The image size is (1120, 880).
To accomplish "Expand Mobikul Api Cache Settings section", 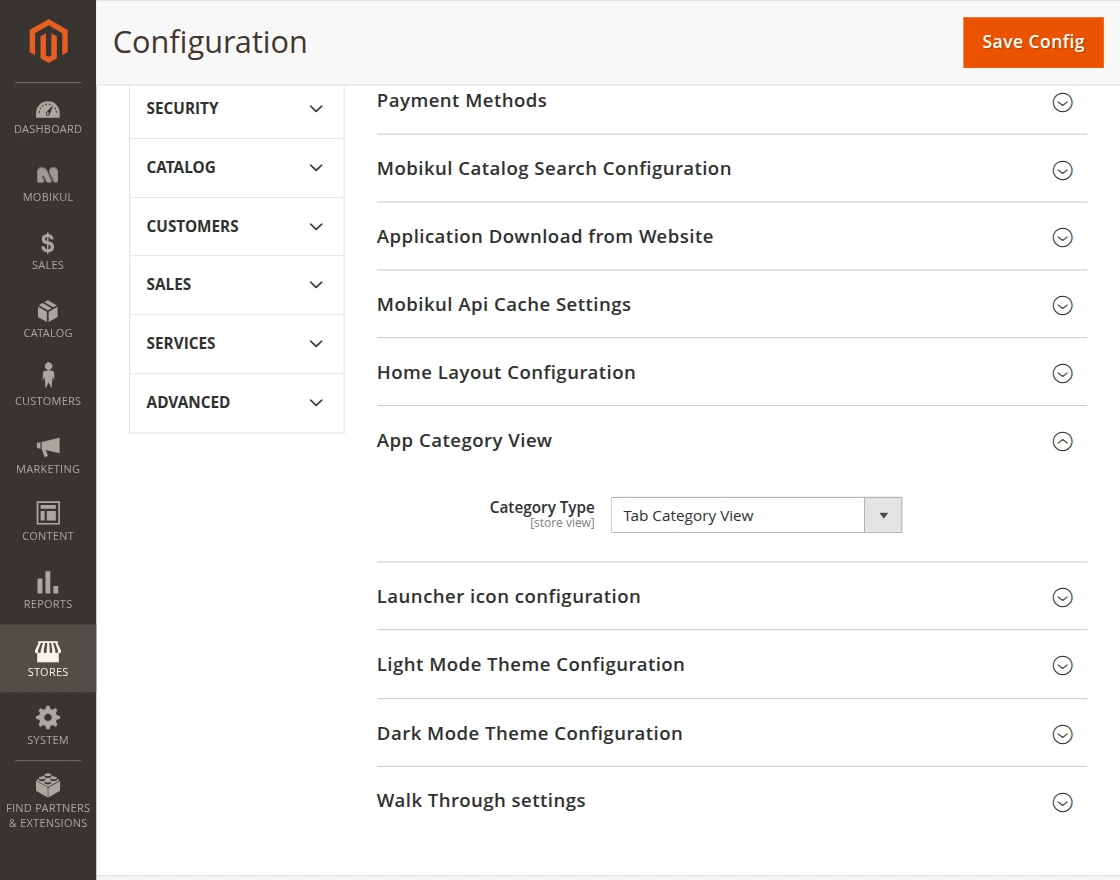I will pyautogui.click(x=731, y=305).
